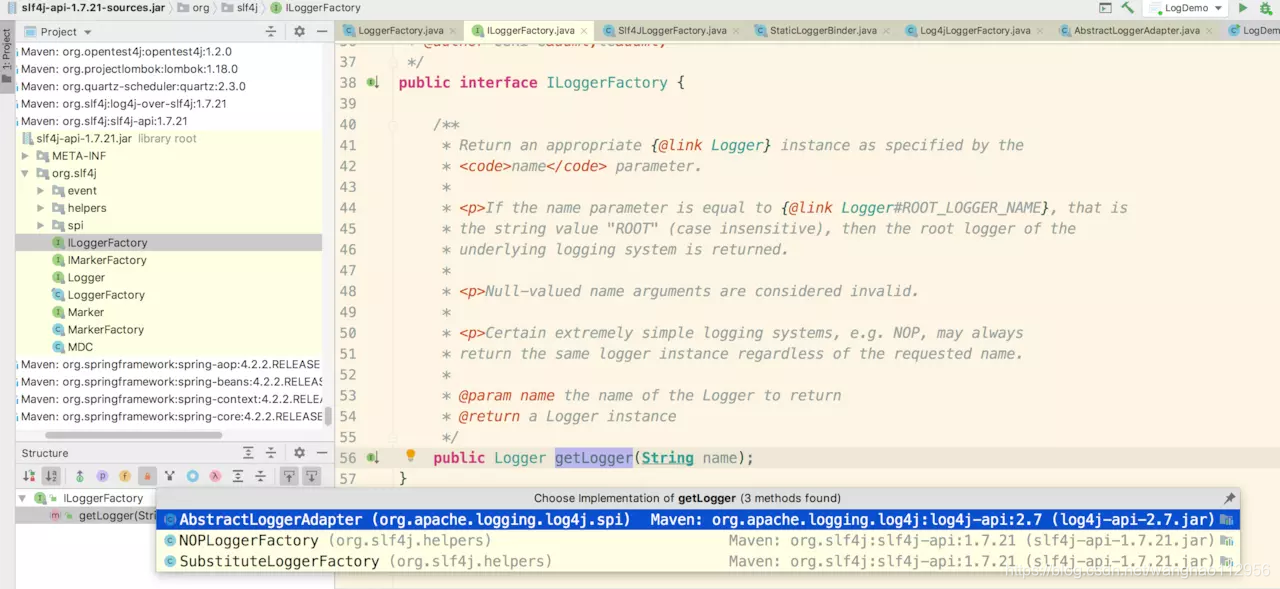
Task: Open the LogDemo run configuration dropdown
Action: (x=1185, y=8)
